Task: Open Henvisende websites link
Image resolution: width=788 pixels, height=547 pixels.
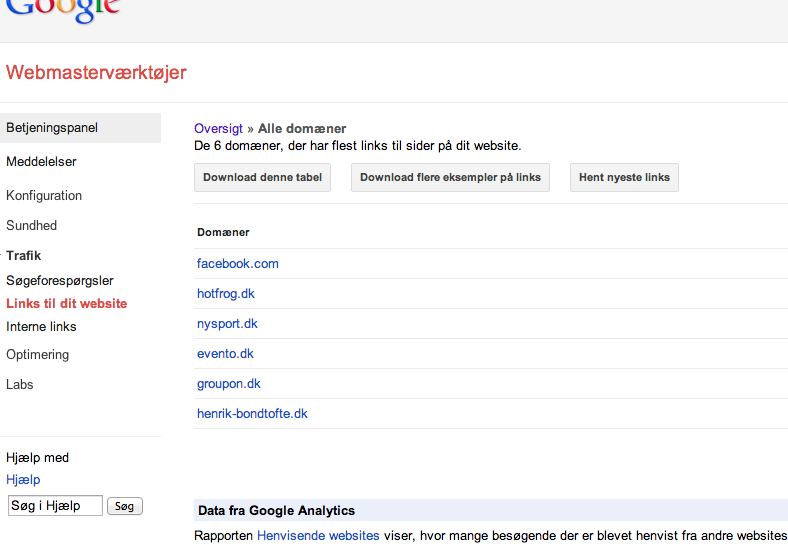Action: point(318,536)
